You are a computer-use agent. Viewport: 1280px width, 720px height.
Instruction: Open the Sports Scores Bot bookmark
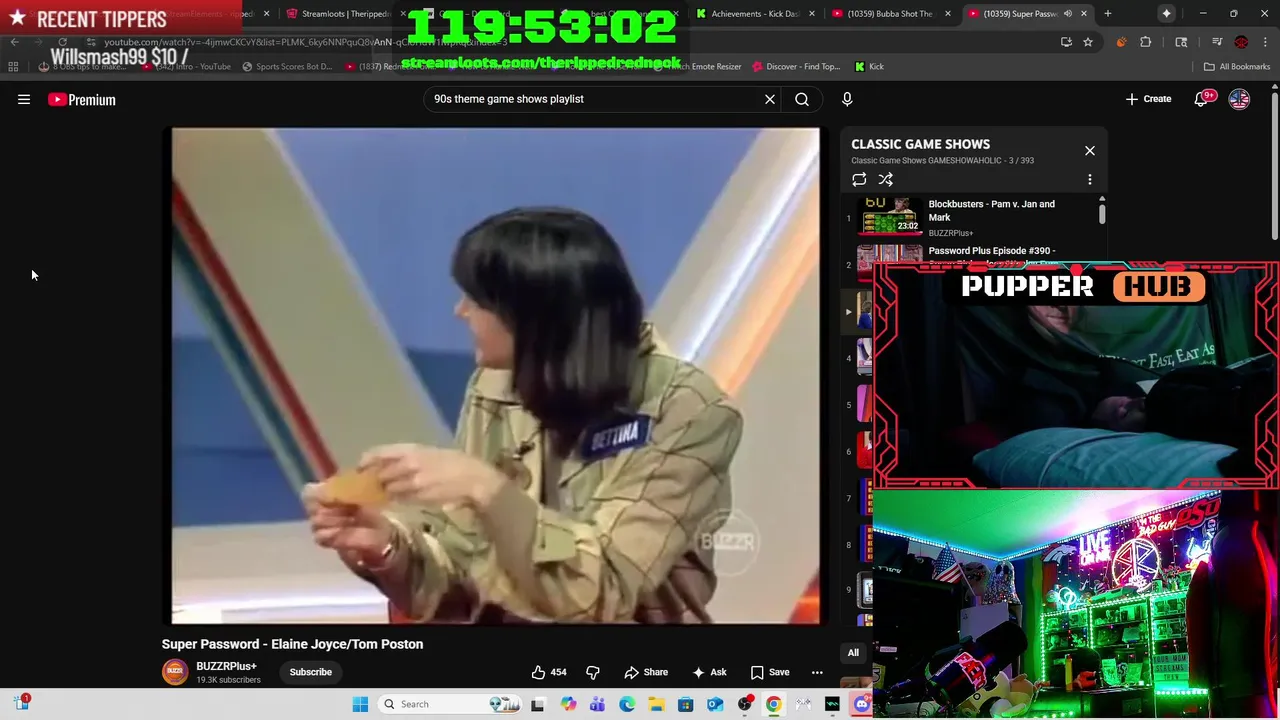[x=287, y=67]
